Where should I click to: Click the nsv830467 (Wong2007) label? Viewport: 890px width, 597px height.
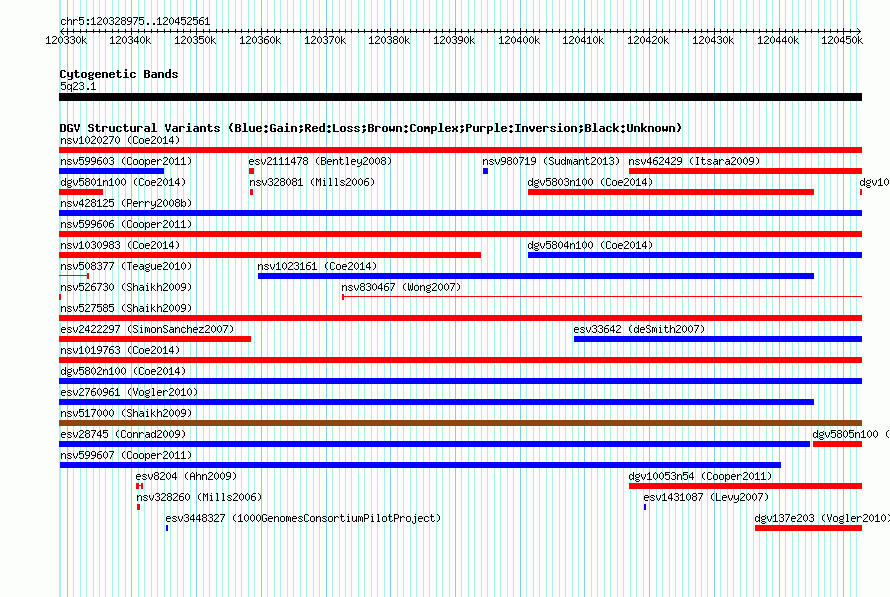point(401,287)
